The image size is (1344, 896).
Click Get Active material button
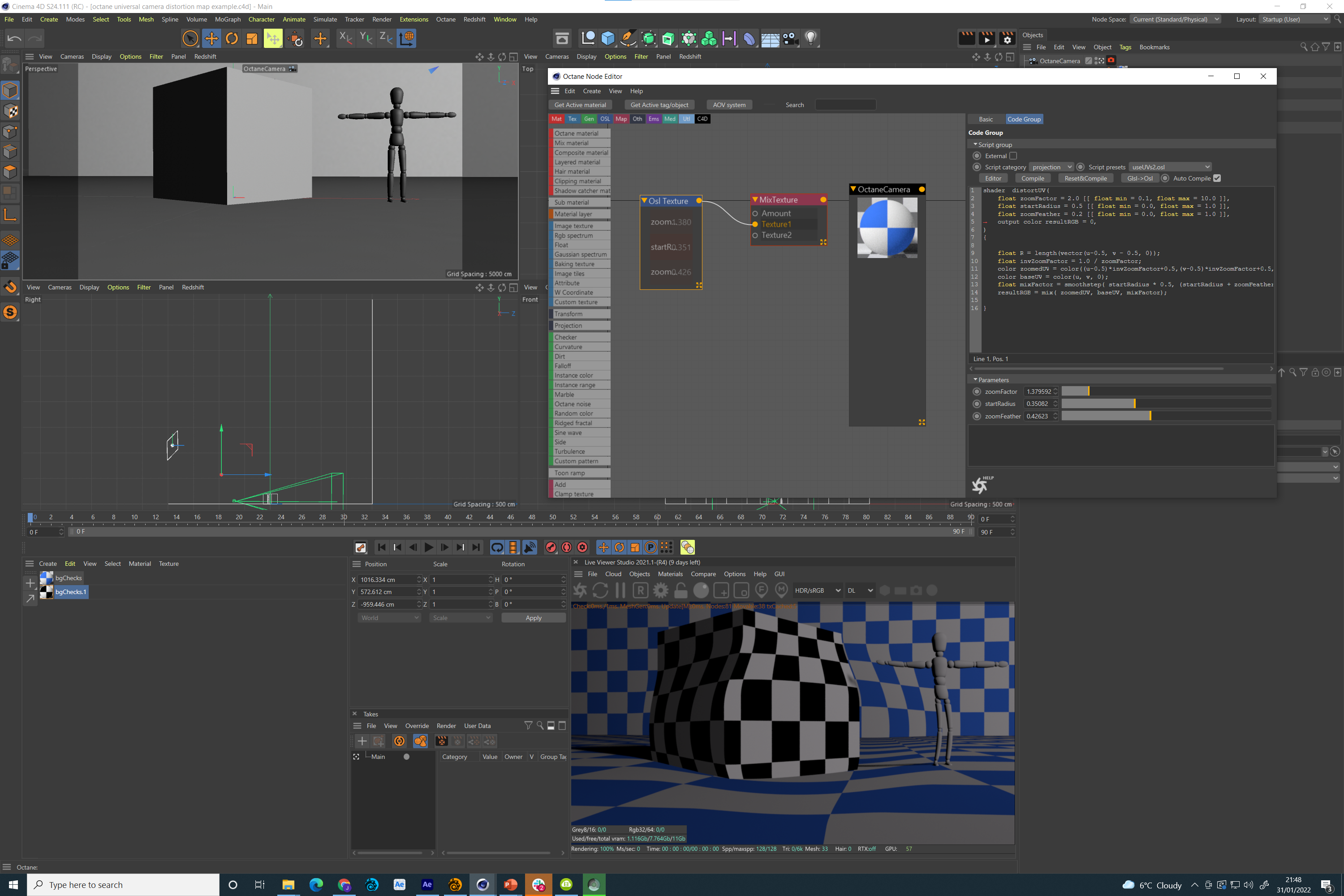(579, 104)
